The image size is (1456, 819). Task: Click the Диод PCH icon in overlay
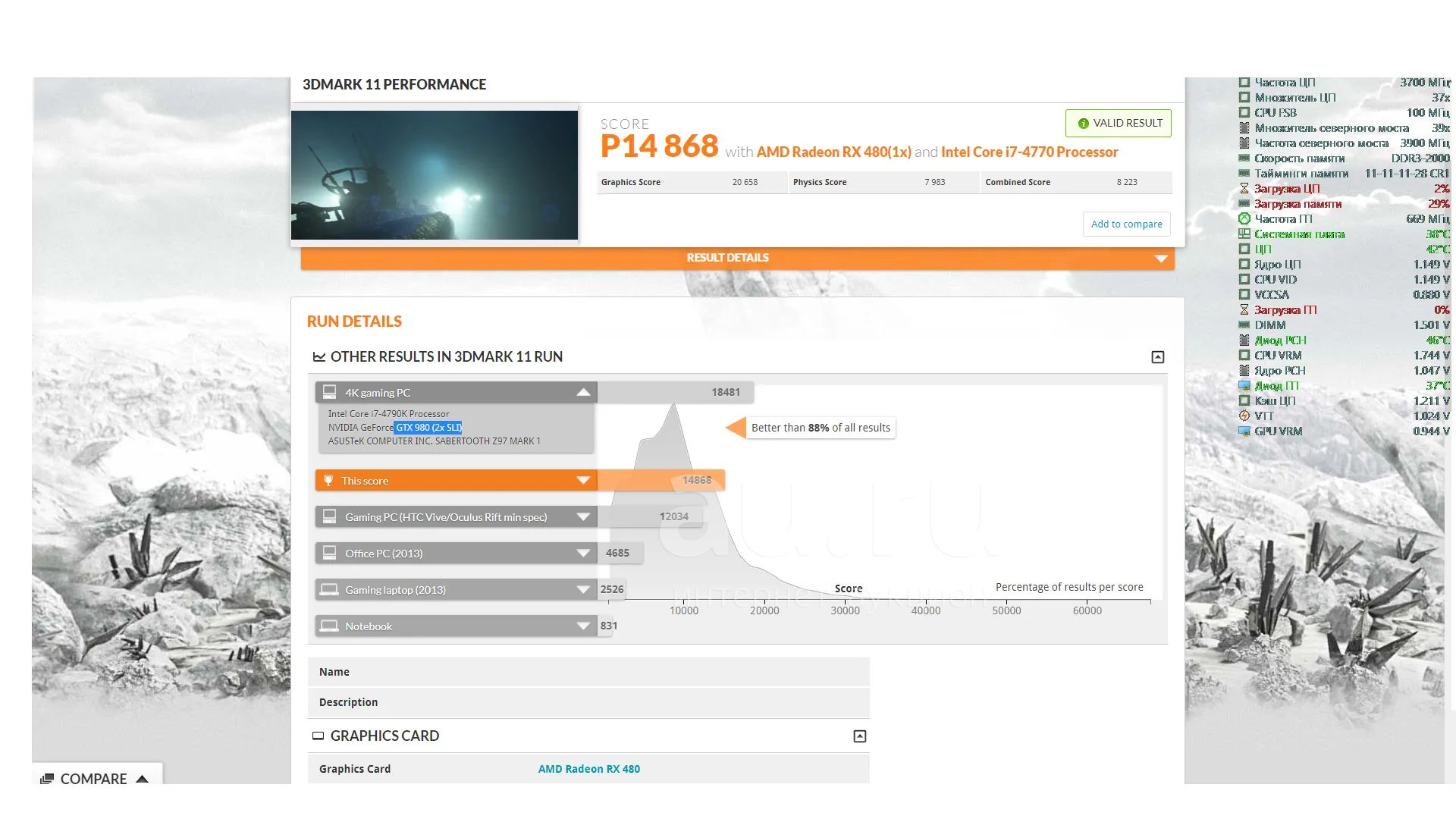pyautogui.click(x=1244, y=340)
